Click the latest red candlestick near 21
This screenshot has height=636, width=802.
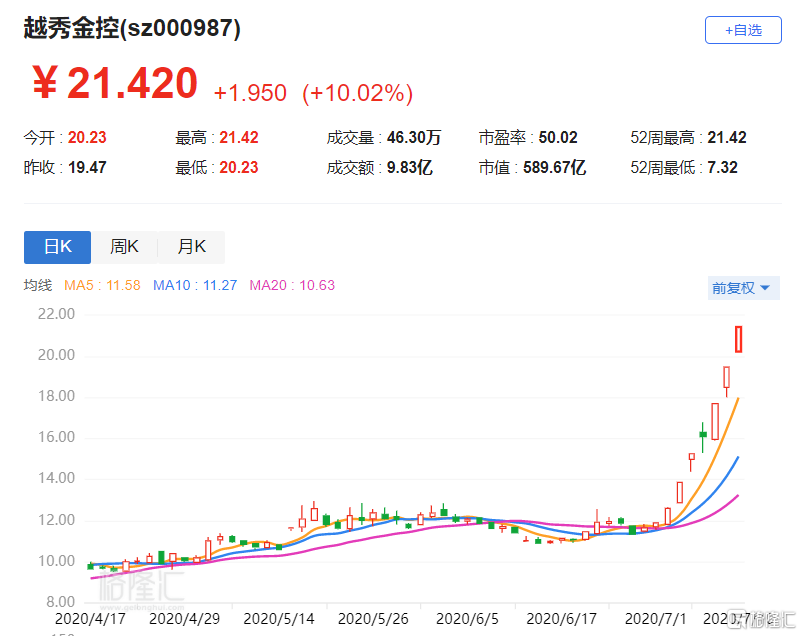coord(739,339)
